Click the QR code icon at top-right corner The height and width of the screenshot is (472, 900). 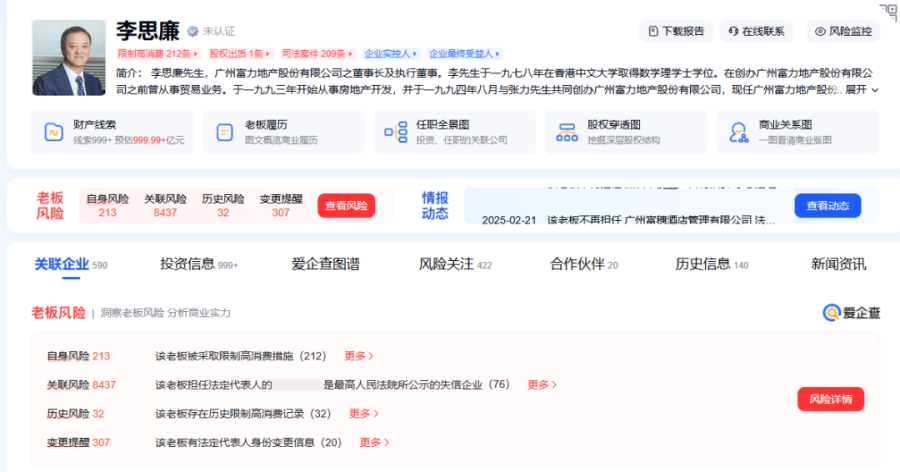click(889, 12)
